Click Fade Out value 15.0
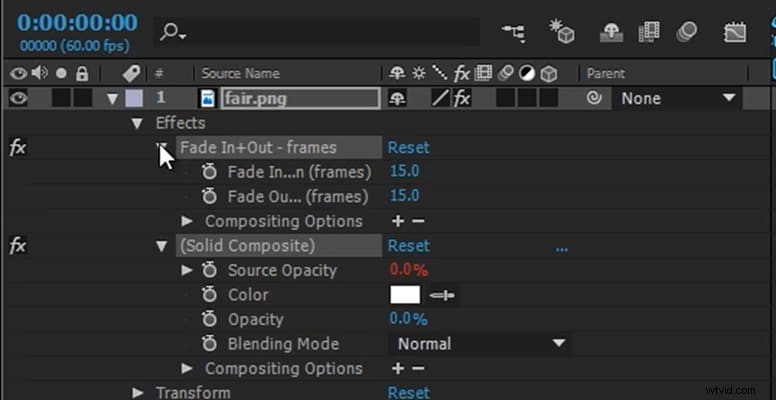 [x=404, y=196]
